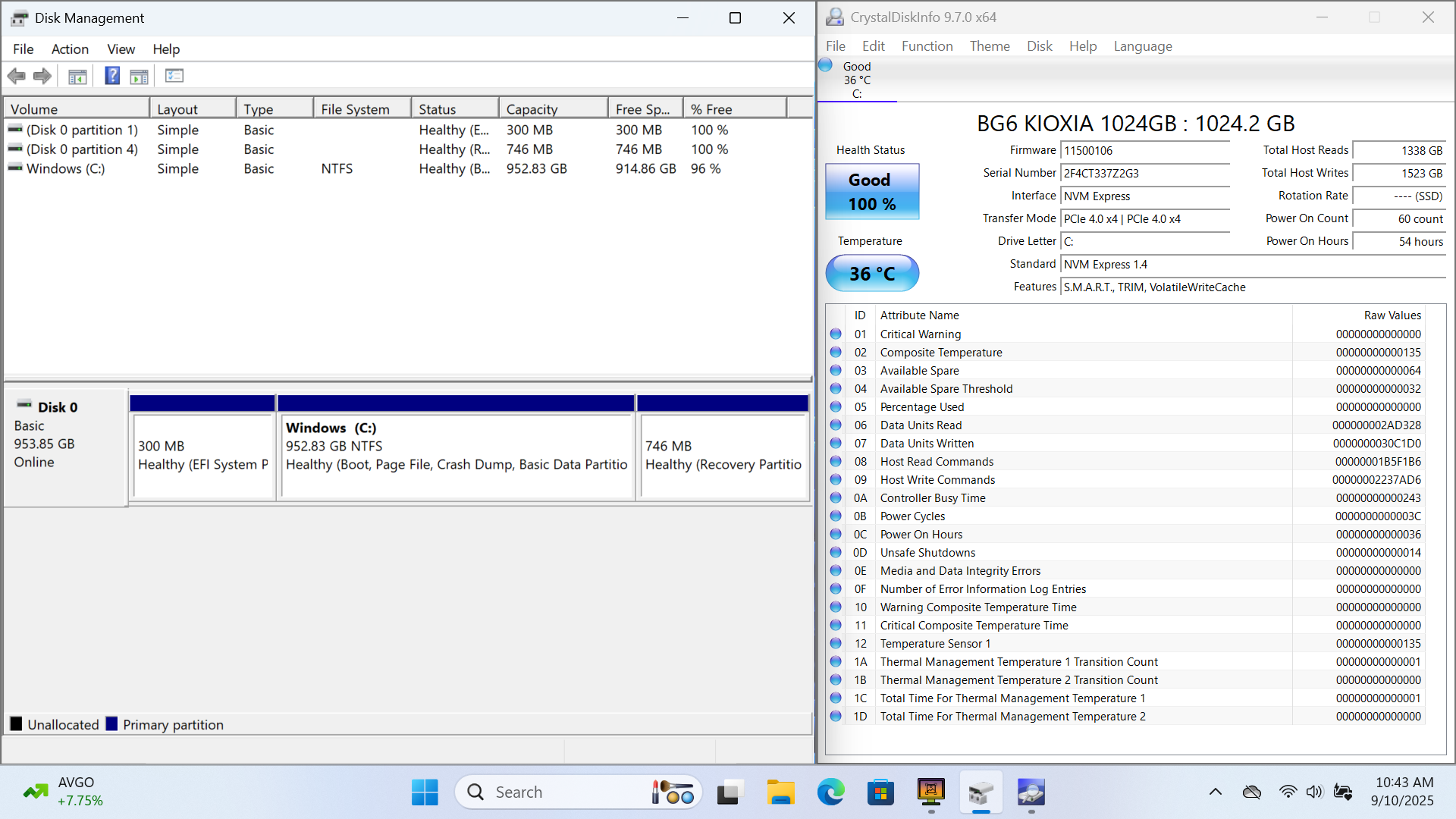This screenshot has height=819, width=1456.
Task: Click the status orb for Critical Warning attribute
Action: pyautogui.click(x=836, y=334)
